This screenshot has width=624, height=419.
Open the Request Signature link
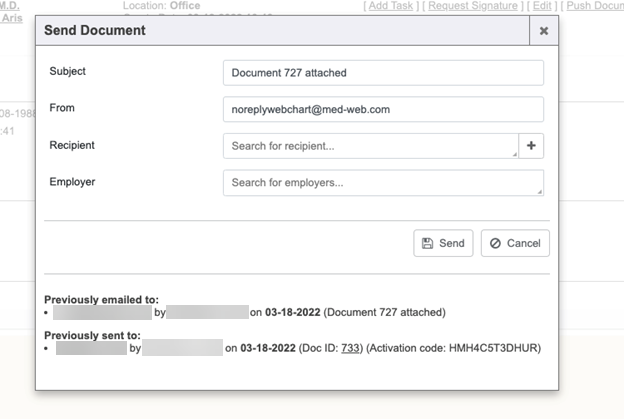coord(473,6)
